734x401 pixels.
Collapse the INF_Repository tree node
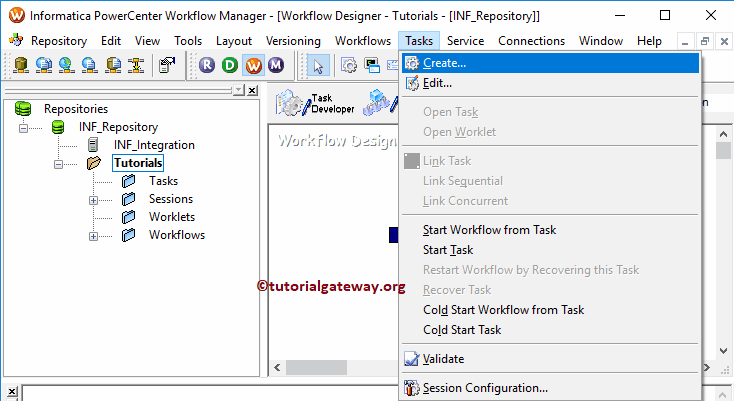click(x=23, y=128)
